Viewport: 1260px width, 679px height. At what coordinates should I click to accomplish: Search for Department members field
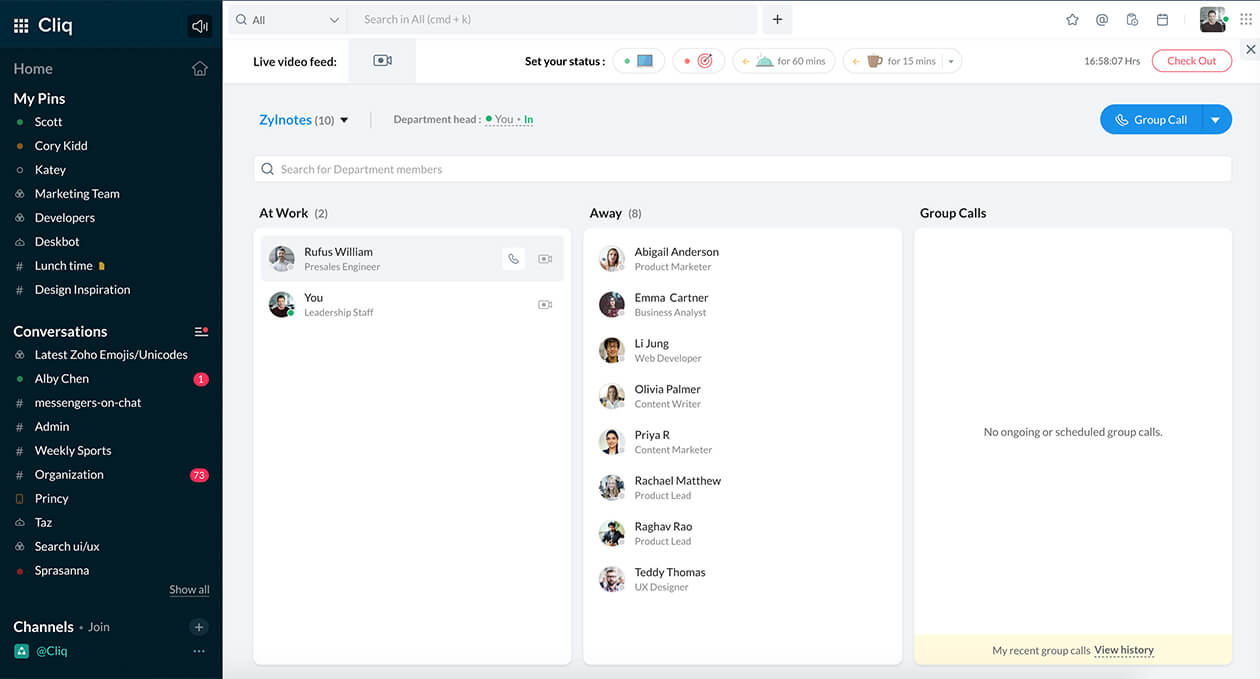point(742,169)
